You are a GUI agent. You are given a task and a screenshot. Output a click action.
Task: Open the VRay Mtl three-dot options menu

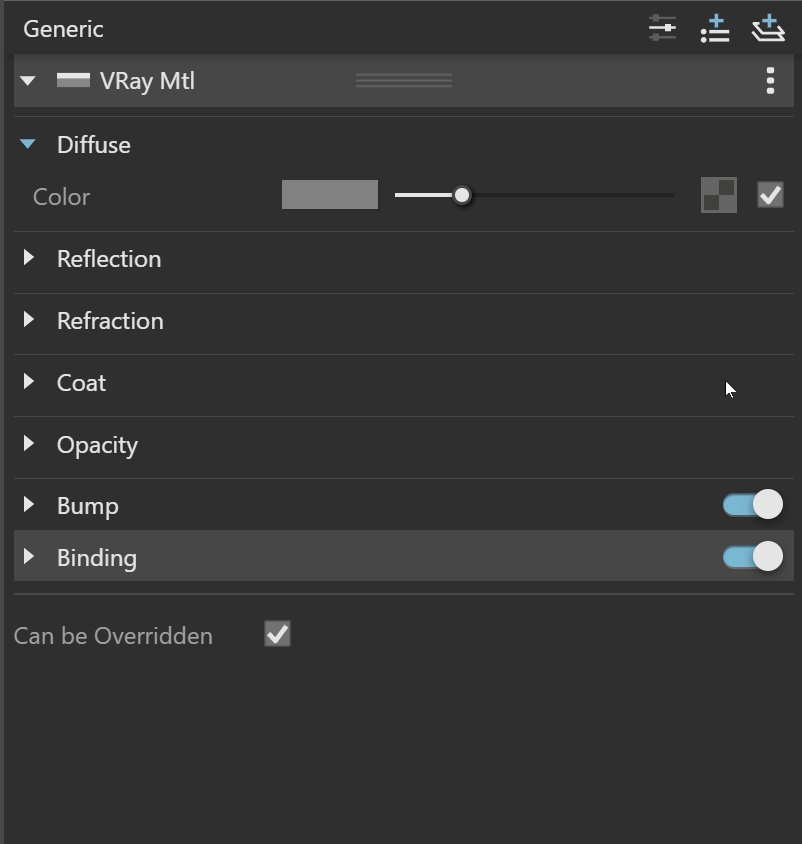770,81
